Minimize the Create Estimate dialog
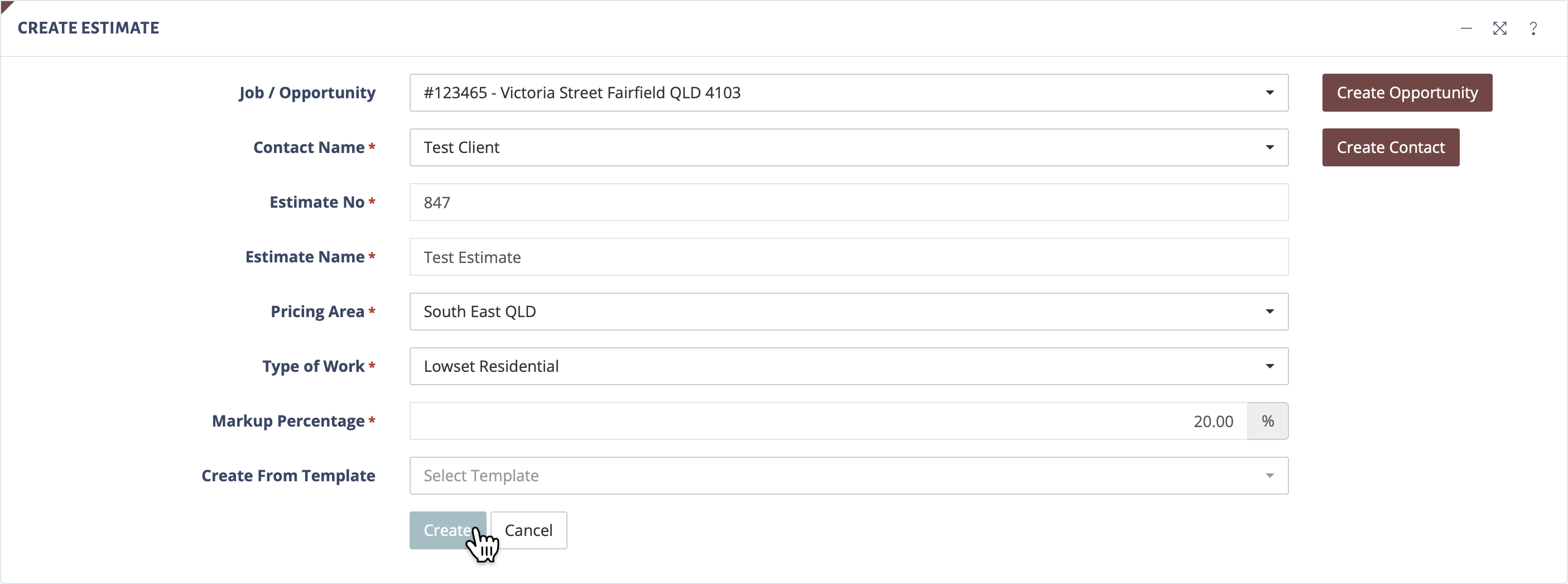The width and height of the screenshot is (1568, 584). [1466, 28]
